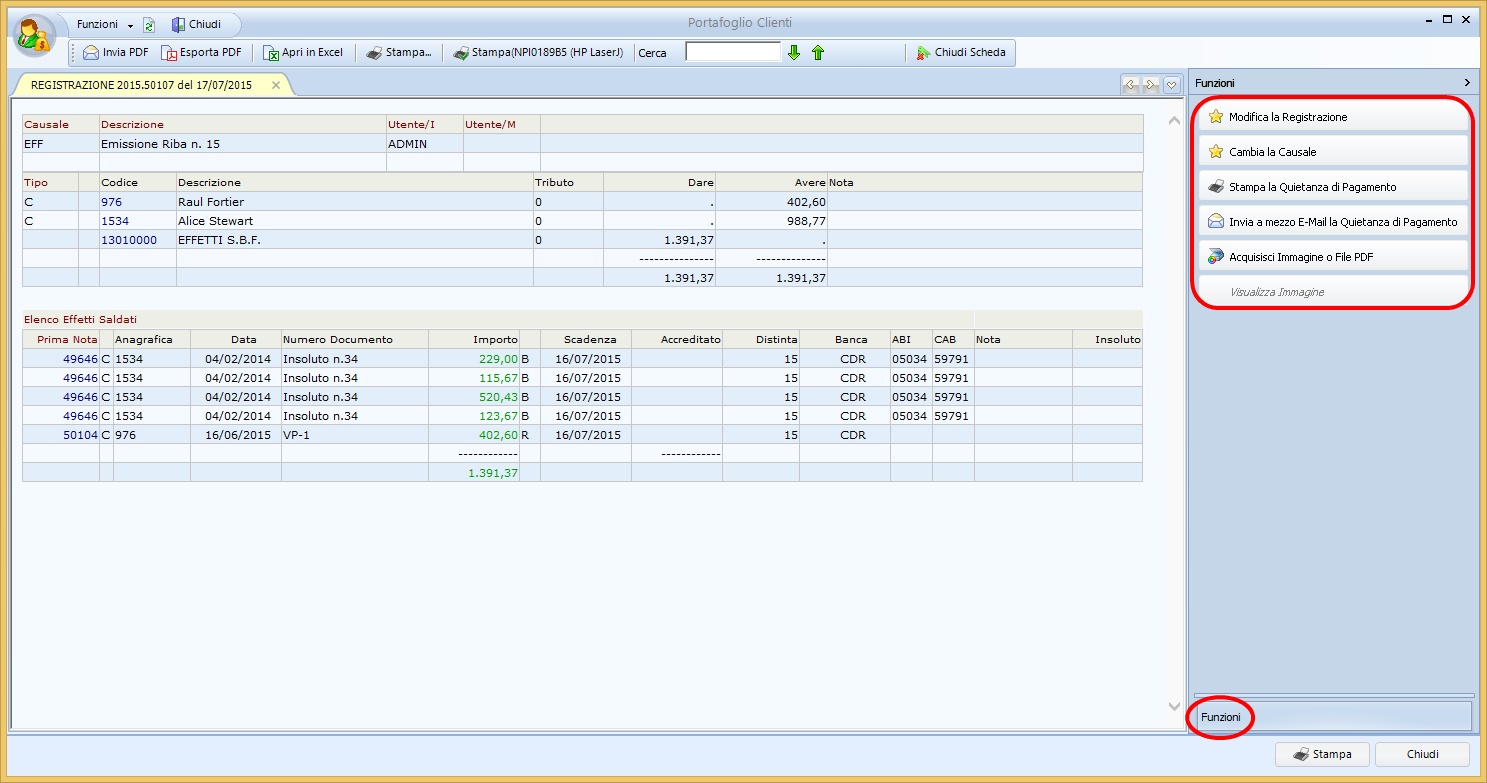Click the green up arrow search-previous icon
The width and height of the screenshot is (1487, 783).
[818, 53]
